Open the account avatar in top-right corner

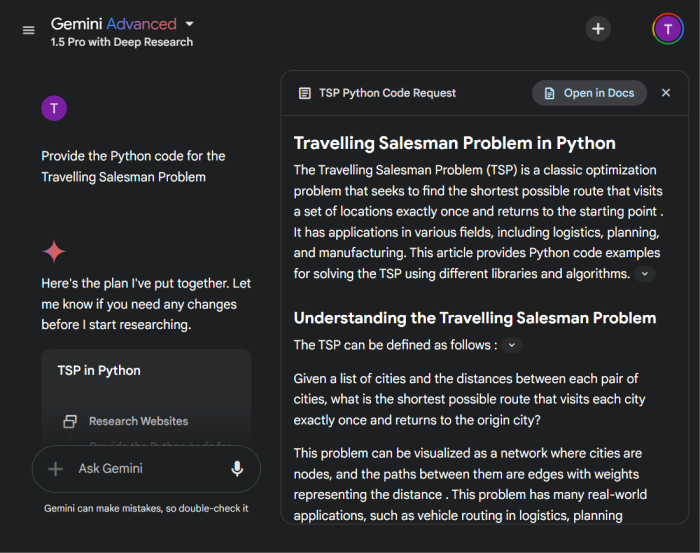tap(667, 29)
